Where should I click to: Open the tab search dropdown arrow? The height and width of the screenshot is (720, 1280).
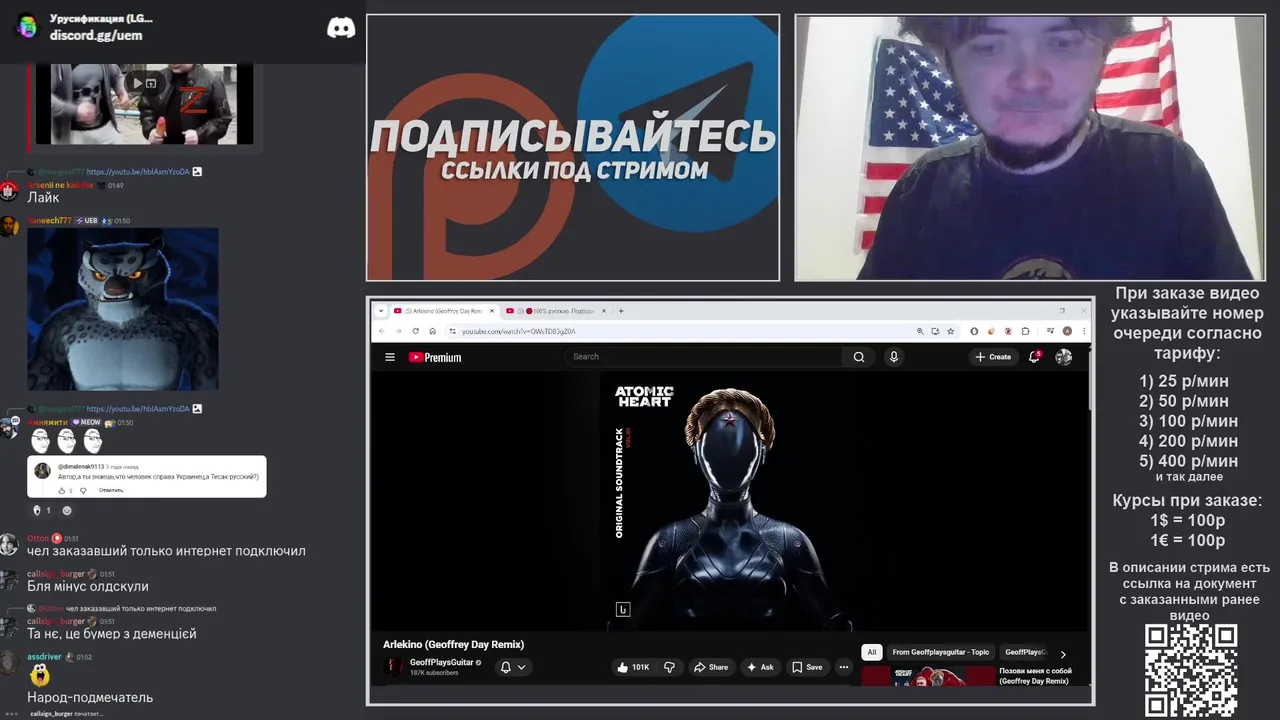point(381,311)
